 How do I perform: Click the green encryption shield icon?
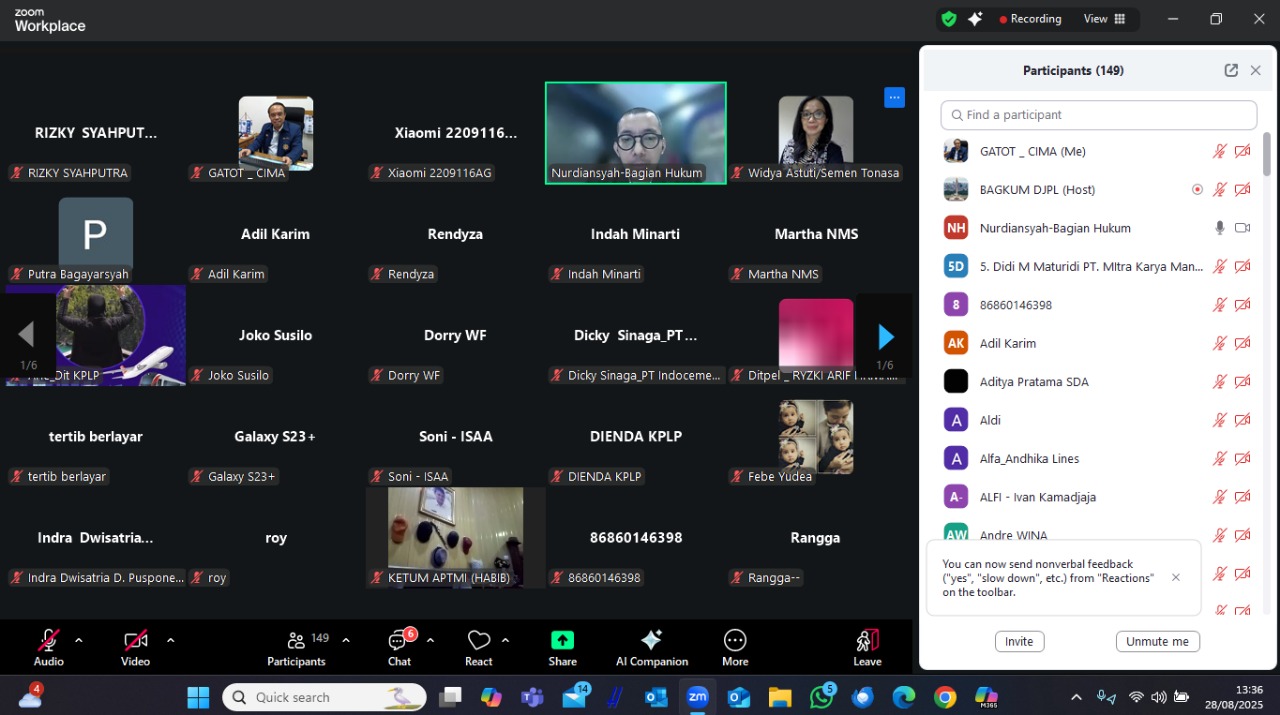[x=948, y=19]
